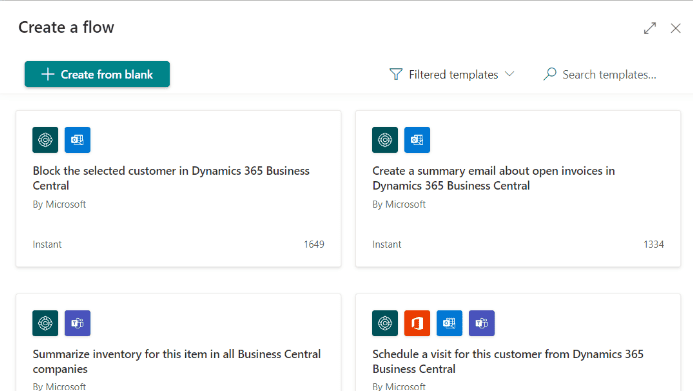Click Business Central icon on summary email card

pyautogui.click(x=385, y=140)
